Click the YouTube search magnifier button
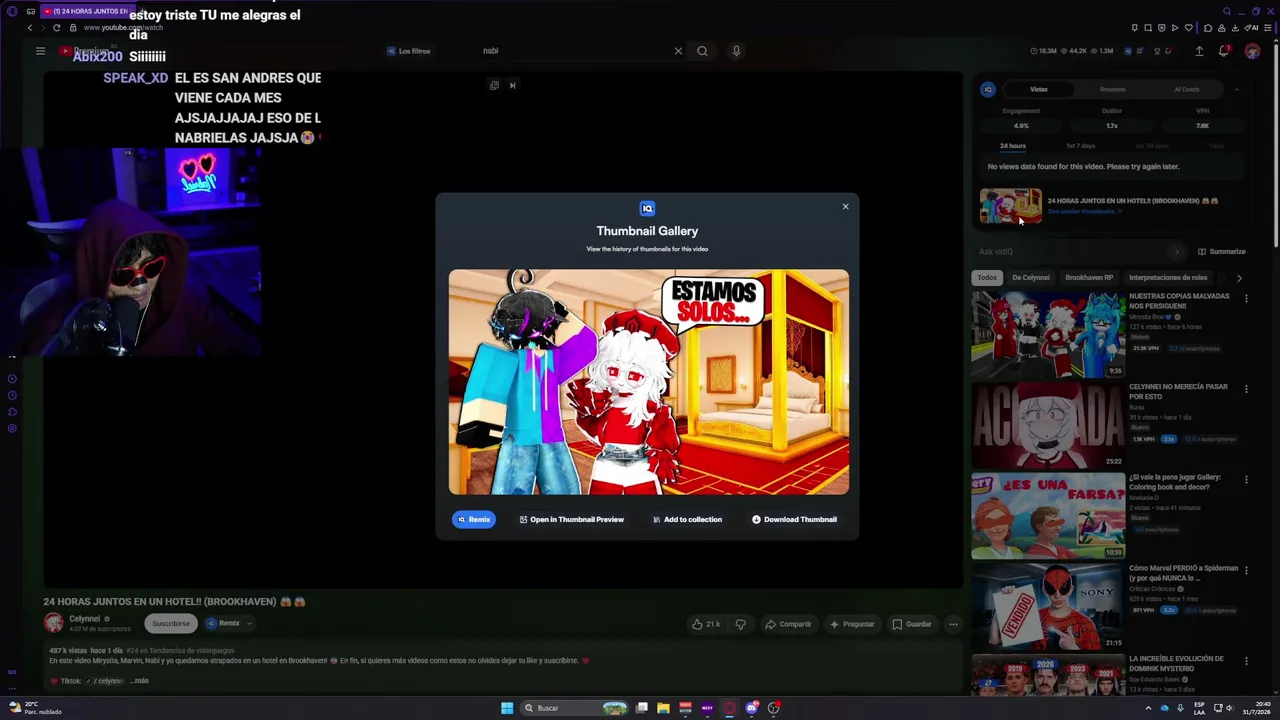This screenshot has height=720, width=1280. pos(702,51)
